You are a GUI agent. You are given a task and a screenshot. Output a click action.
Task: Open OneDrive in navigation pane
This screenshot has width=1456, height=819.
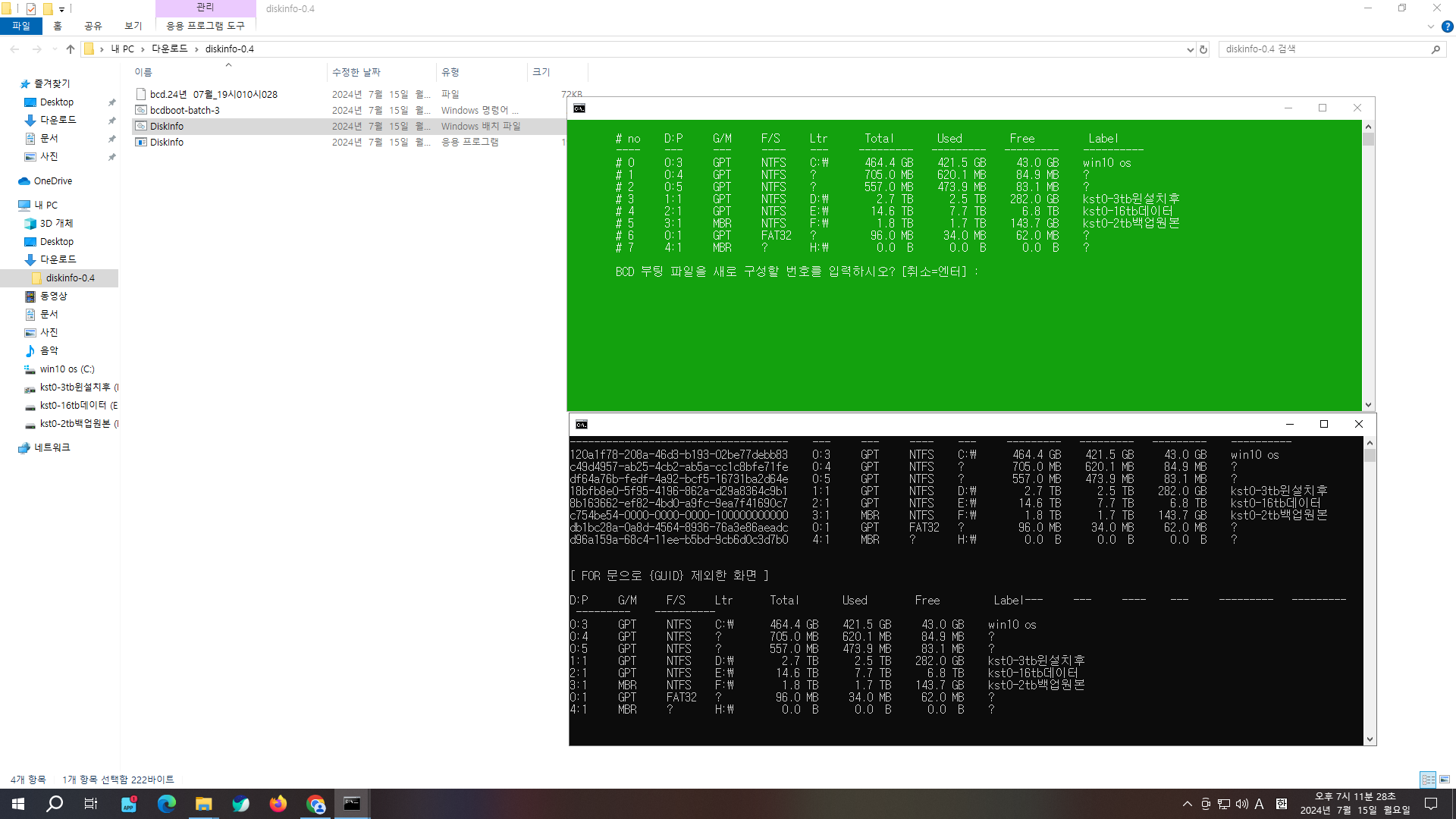[52, 180]
